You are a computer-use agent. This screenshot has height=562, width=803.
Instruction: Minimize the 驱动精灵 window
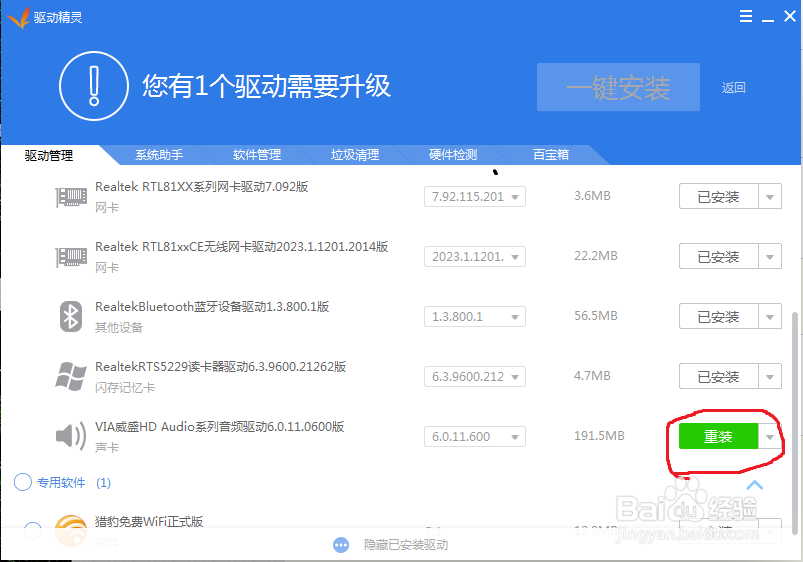click(x=767, y=18)
